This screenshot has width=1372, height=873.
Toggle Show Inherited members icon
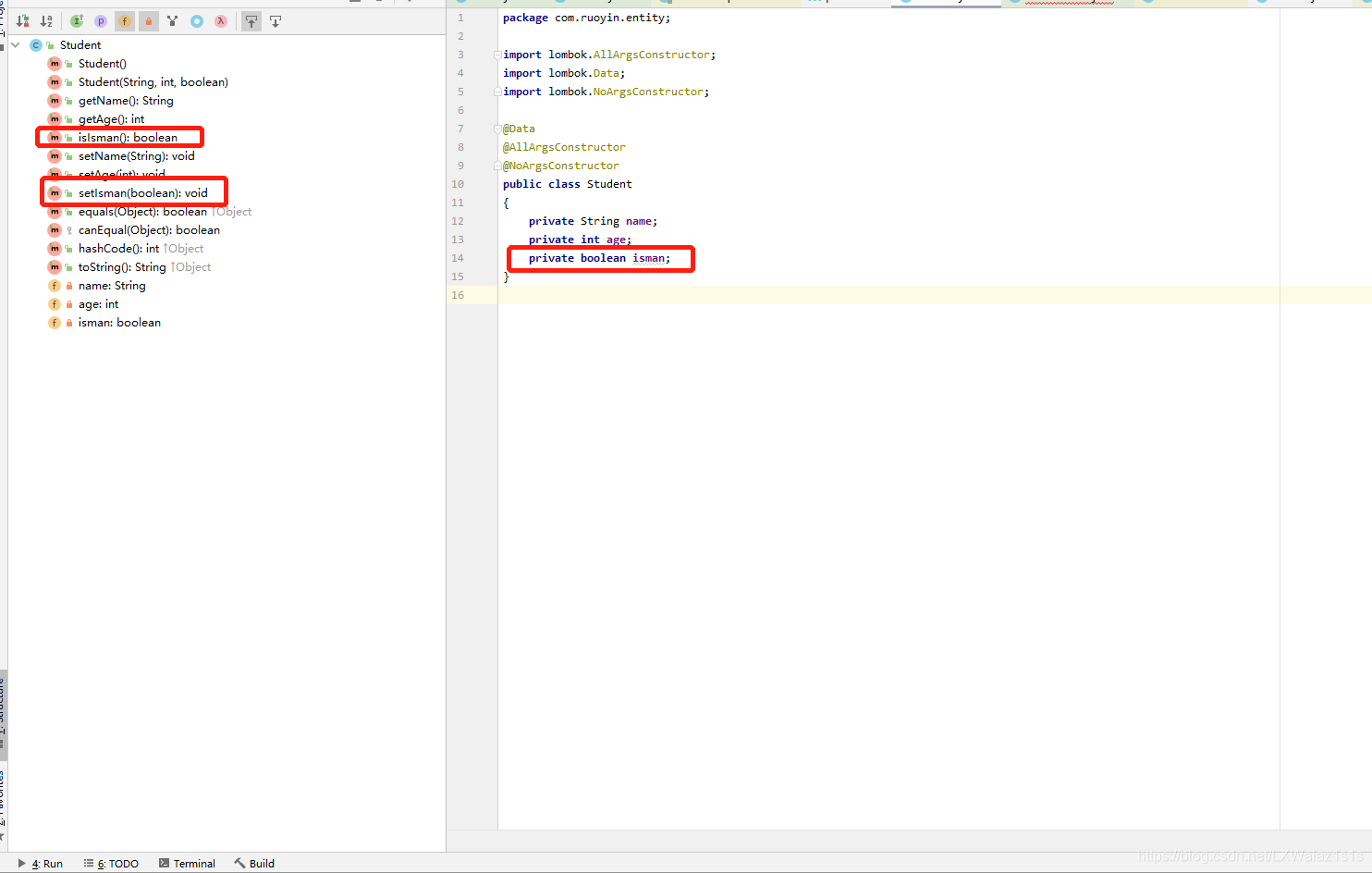(77, 21)
